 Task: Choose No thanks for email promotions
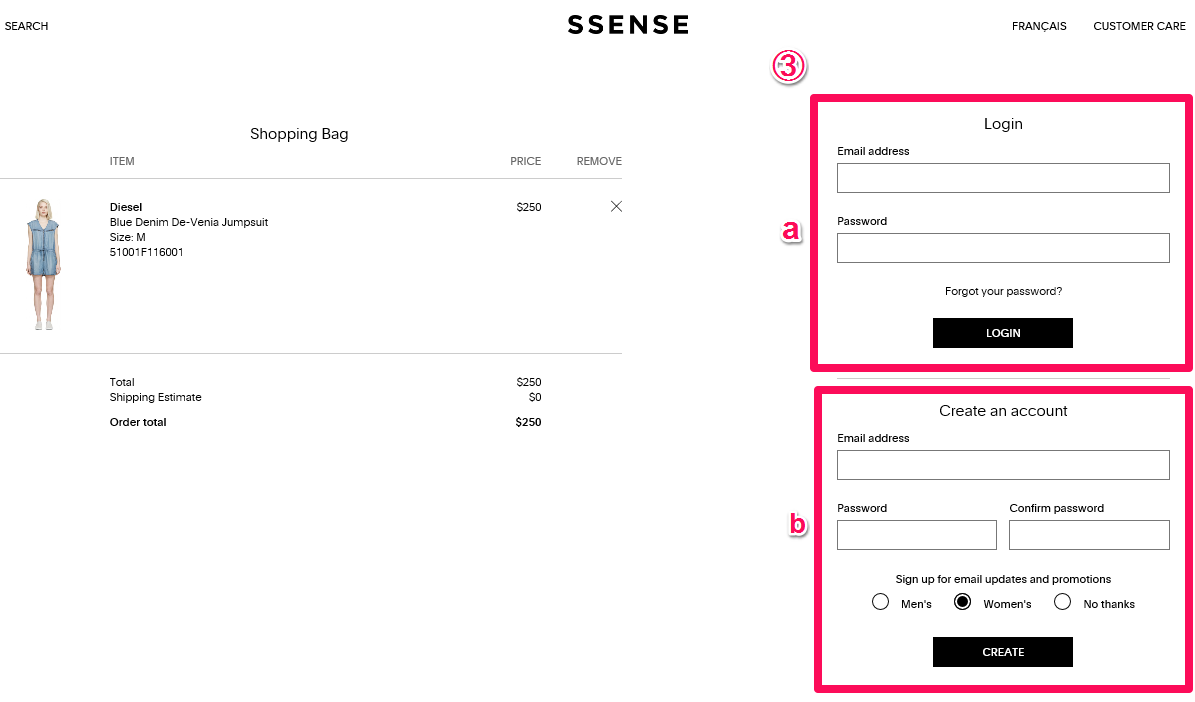pyautogui.click(x=1062, y=602)
